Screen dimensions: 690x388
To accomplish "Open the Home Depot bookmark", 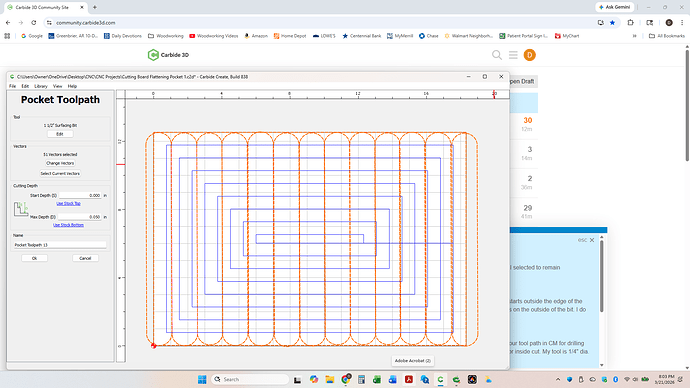I will click(290, 36).
